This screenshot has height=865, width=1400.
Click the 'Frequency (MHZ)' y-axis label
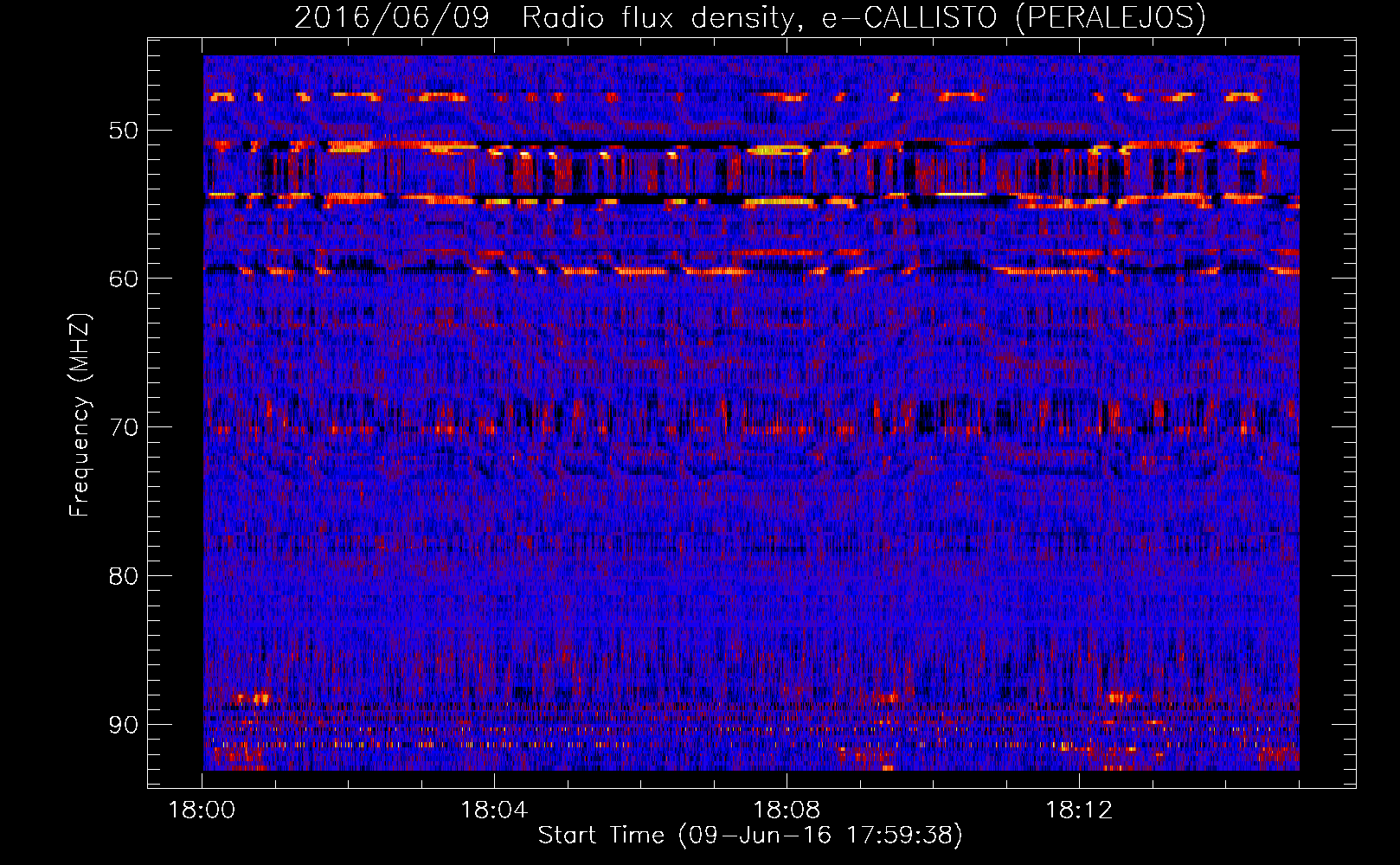(x=80, y=415)
